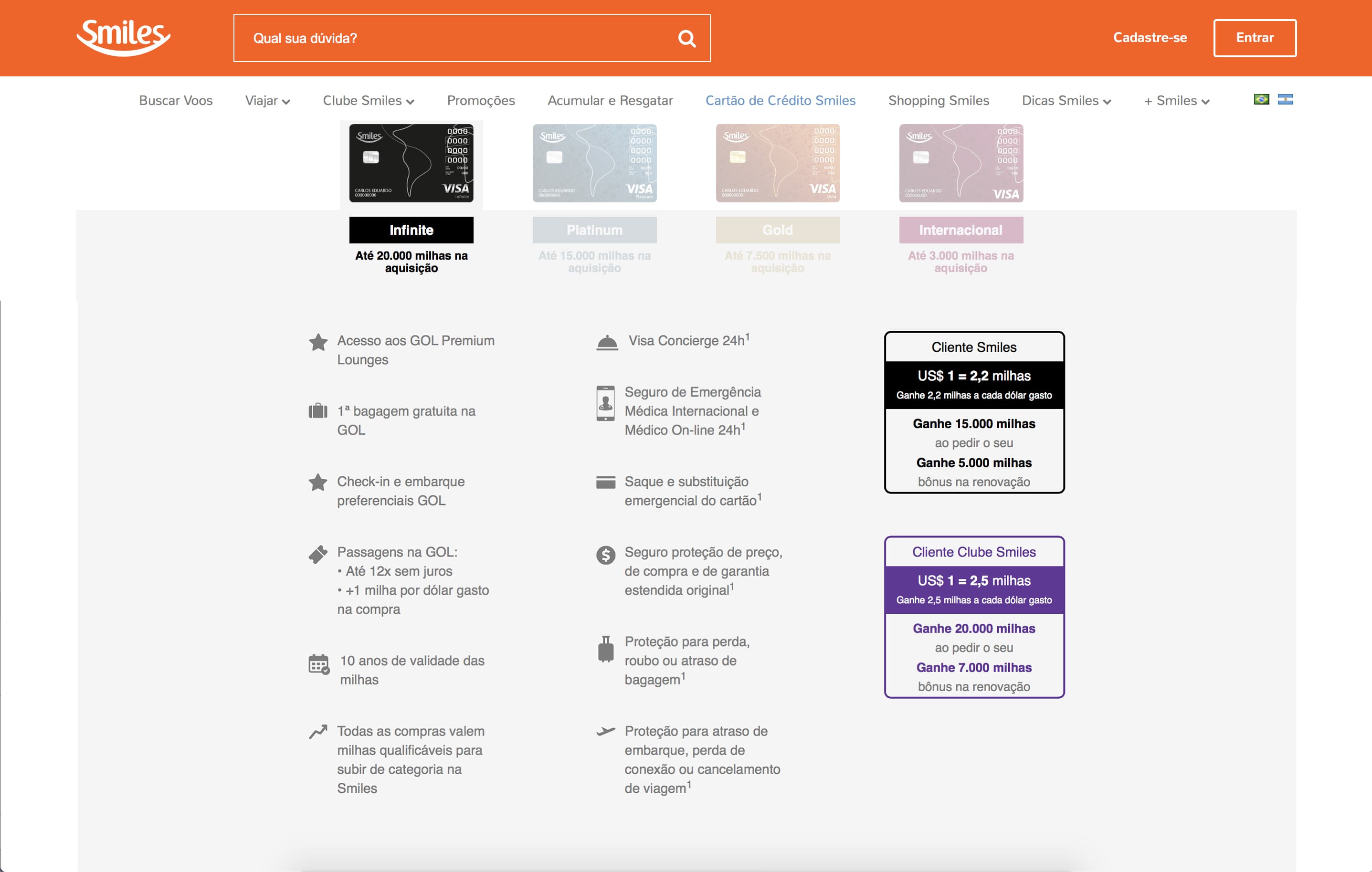Click the Cliente Clube Smiles box header
Image resolution: width=1372 pixels, height=872 pixels.
[974, 552]
